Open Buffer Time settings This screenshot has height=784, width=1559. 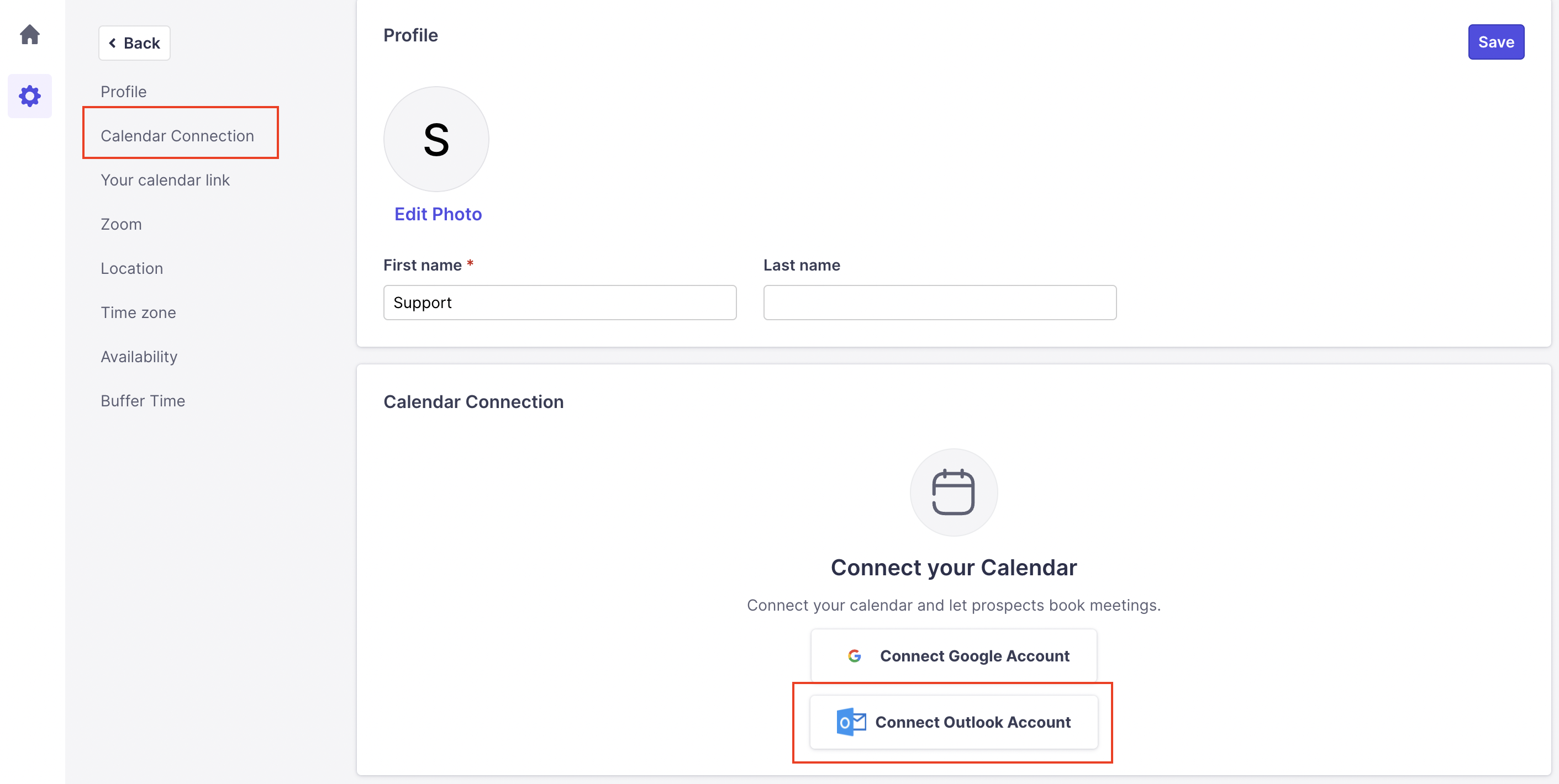pos(143,400)
